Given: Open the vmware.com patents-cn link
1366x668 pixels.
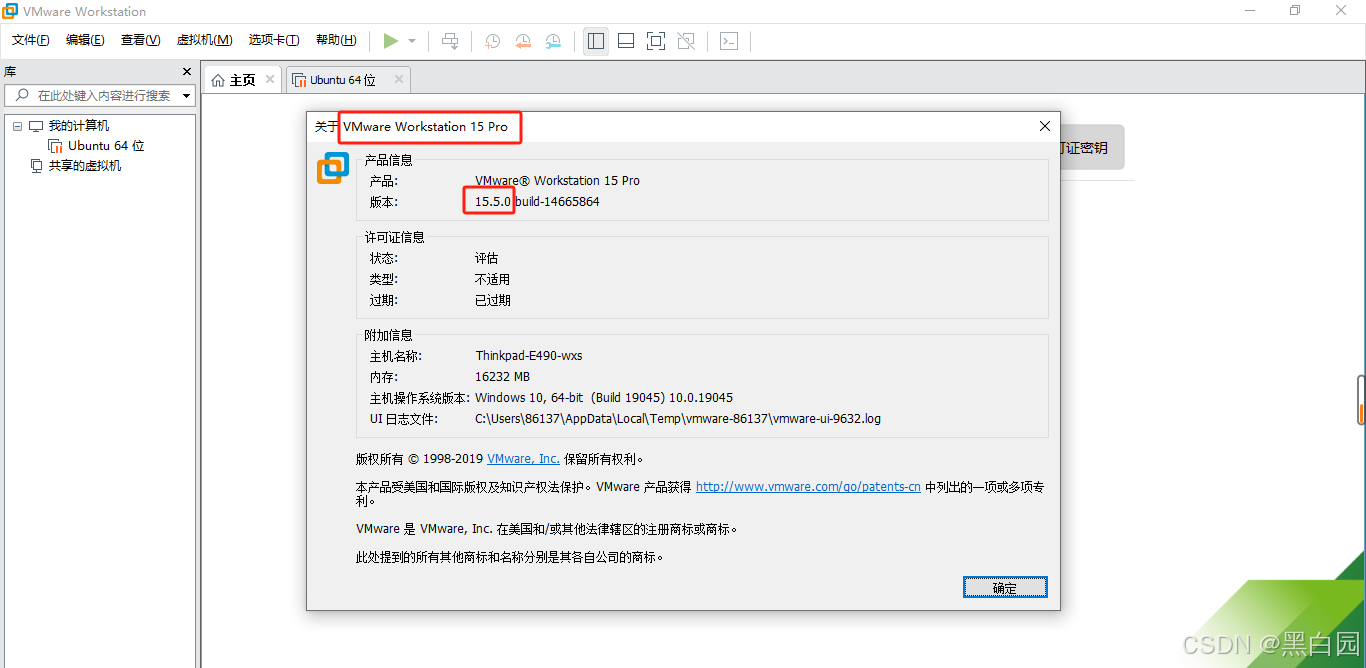Looking at the screenshot, I should point(808,487).
